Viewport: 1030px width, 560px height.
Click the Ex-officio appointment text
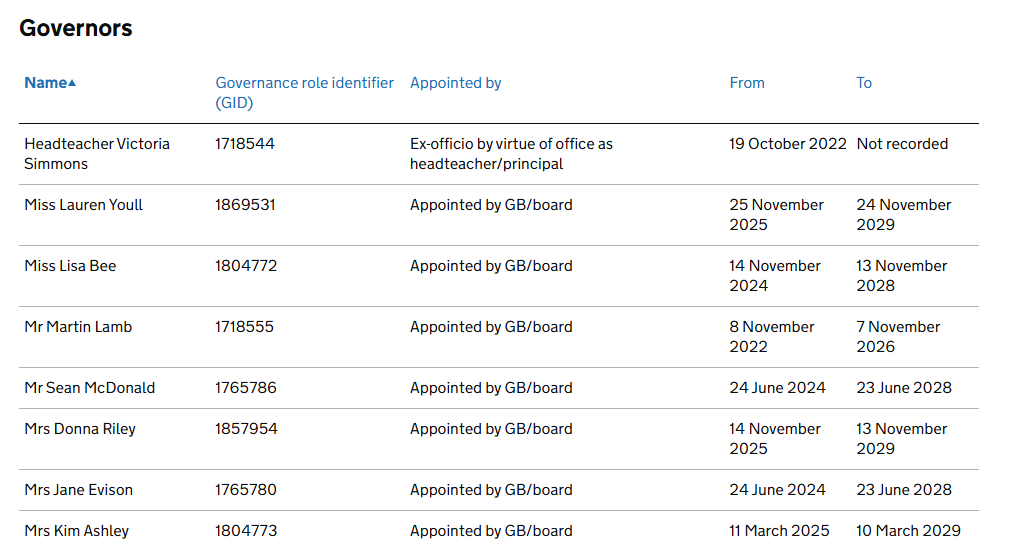click(x=511, y=154)
